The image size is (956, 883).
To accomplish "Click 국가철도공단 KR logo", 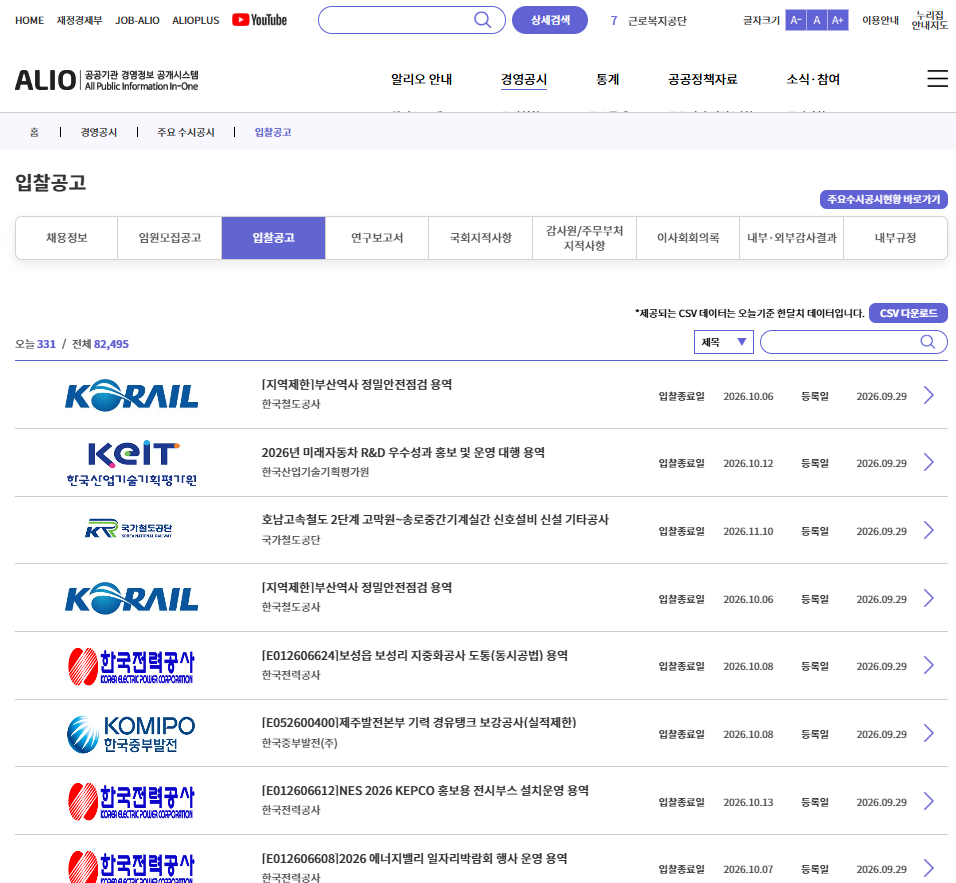I will (129, 529).
